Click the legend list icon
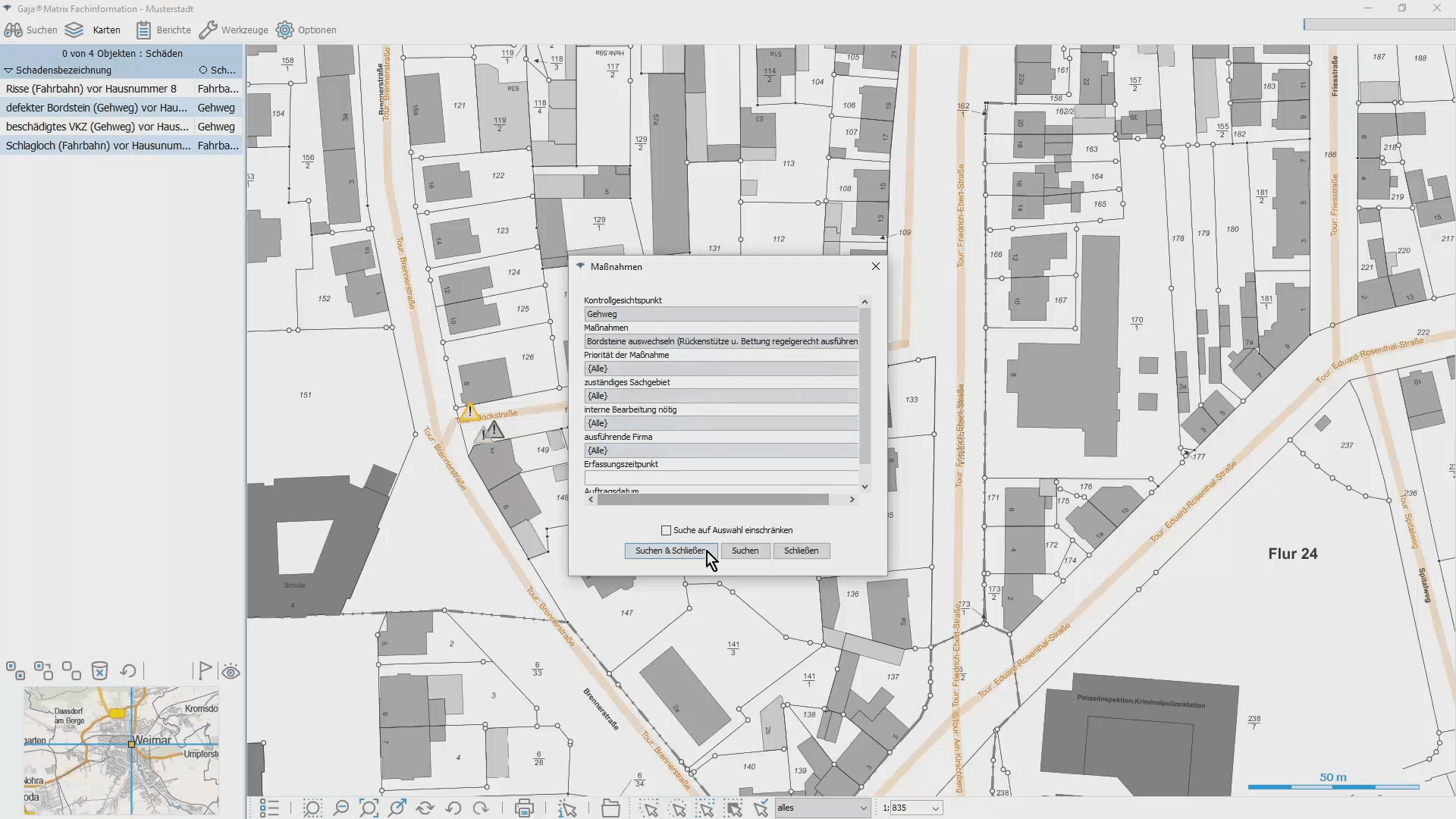1456x819 pixels. (x=269, y=808)
